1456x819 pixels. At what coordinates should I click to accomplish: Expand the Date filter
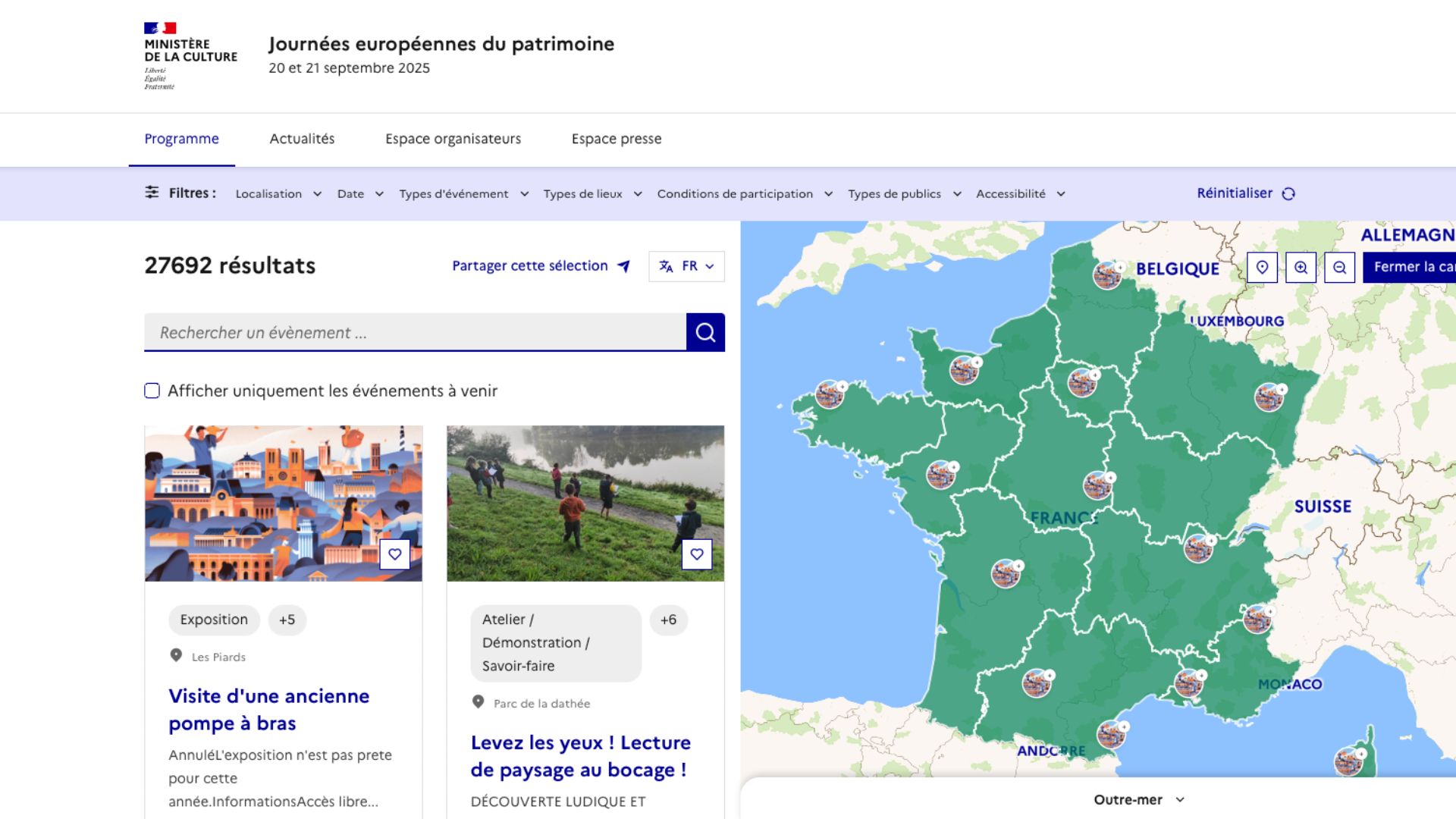coord(360,194)
